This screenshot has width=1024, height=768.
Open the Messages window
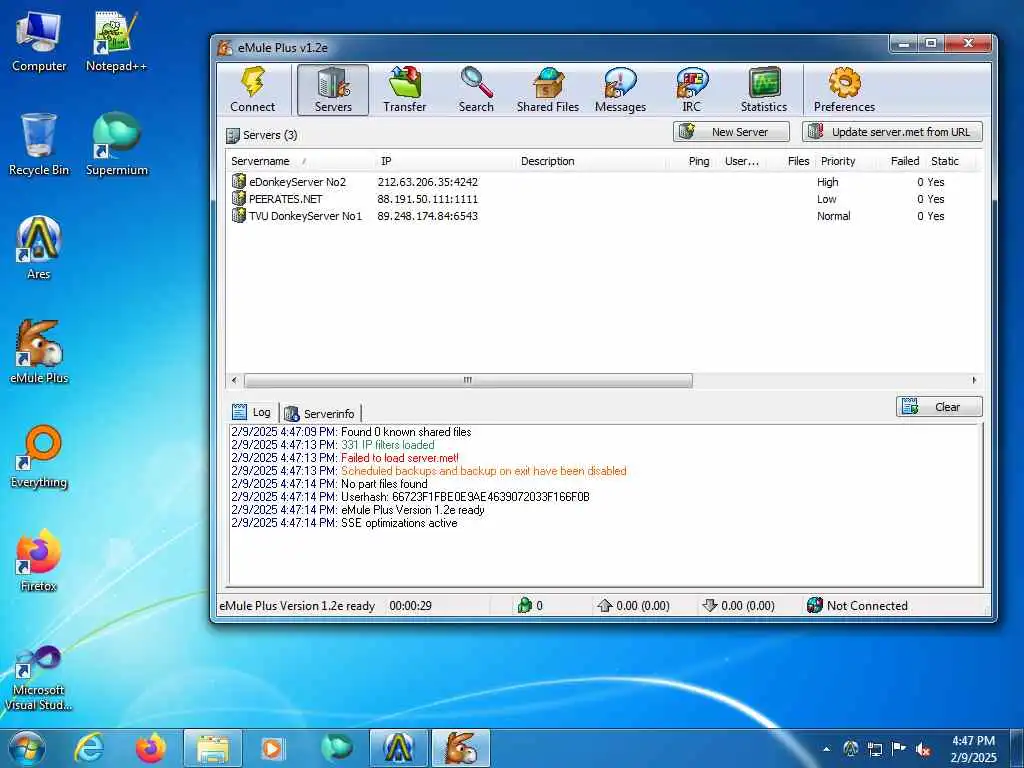coord(620,90)
